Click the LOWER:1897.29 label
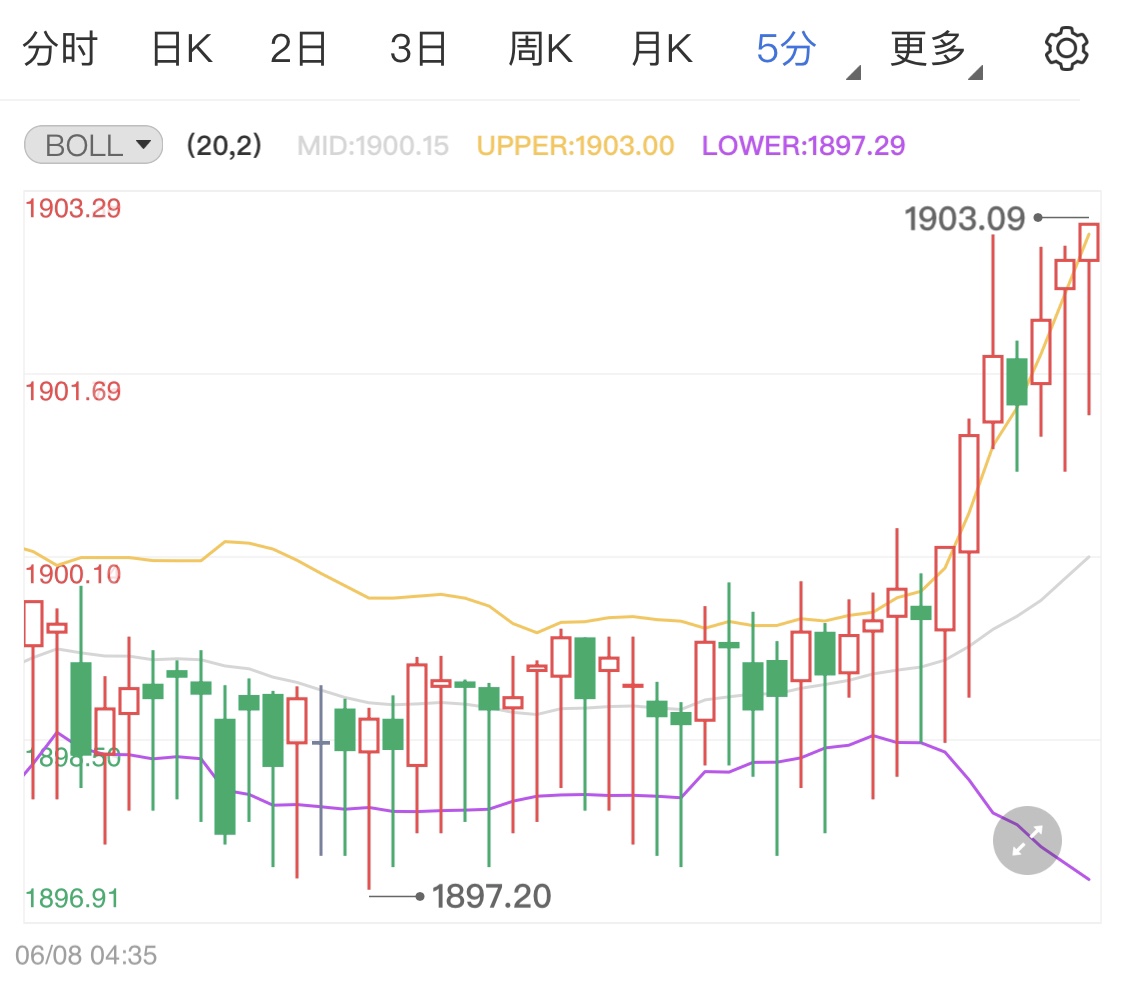Image resolution: width=1125 pixels, height=987 pixels. [x=803, y=146]
